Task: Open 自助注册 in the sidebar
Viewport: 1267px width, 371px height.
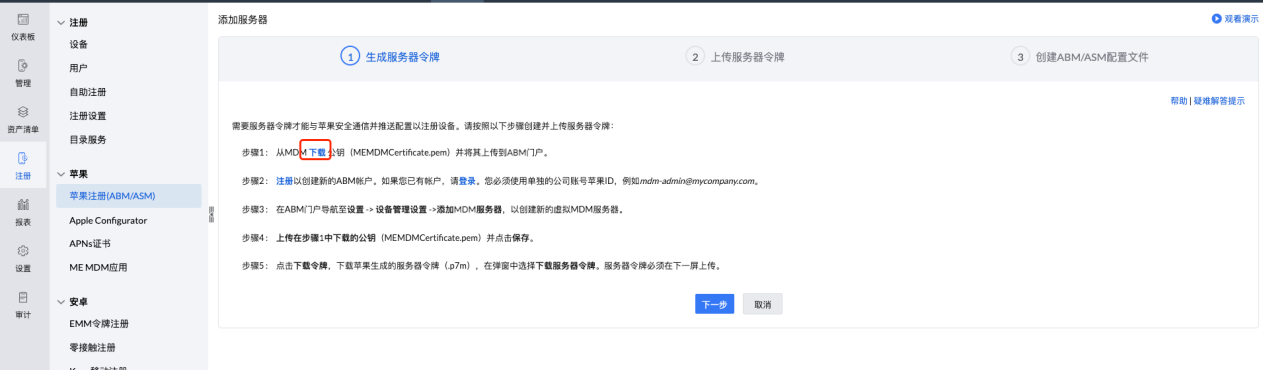Action: [88, 92]
